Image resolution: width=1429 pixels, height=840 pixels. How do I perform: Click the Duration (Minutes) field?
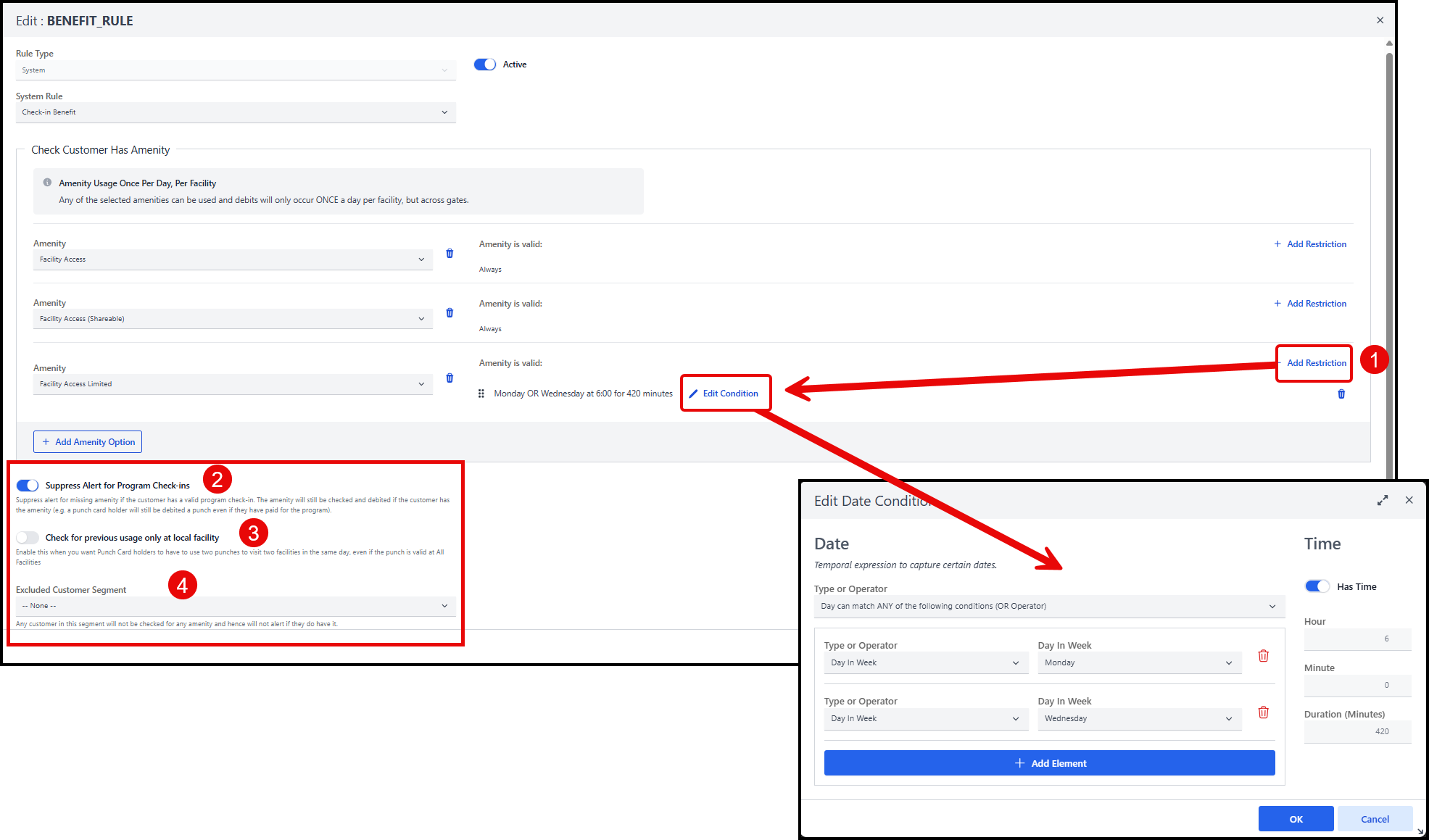coord(1357,732)
